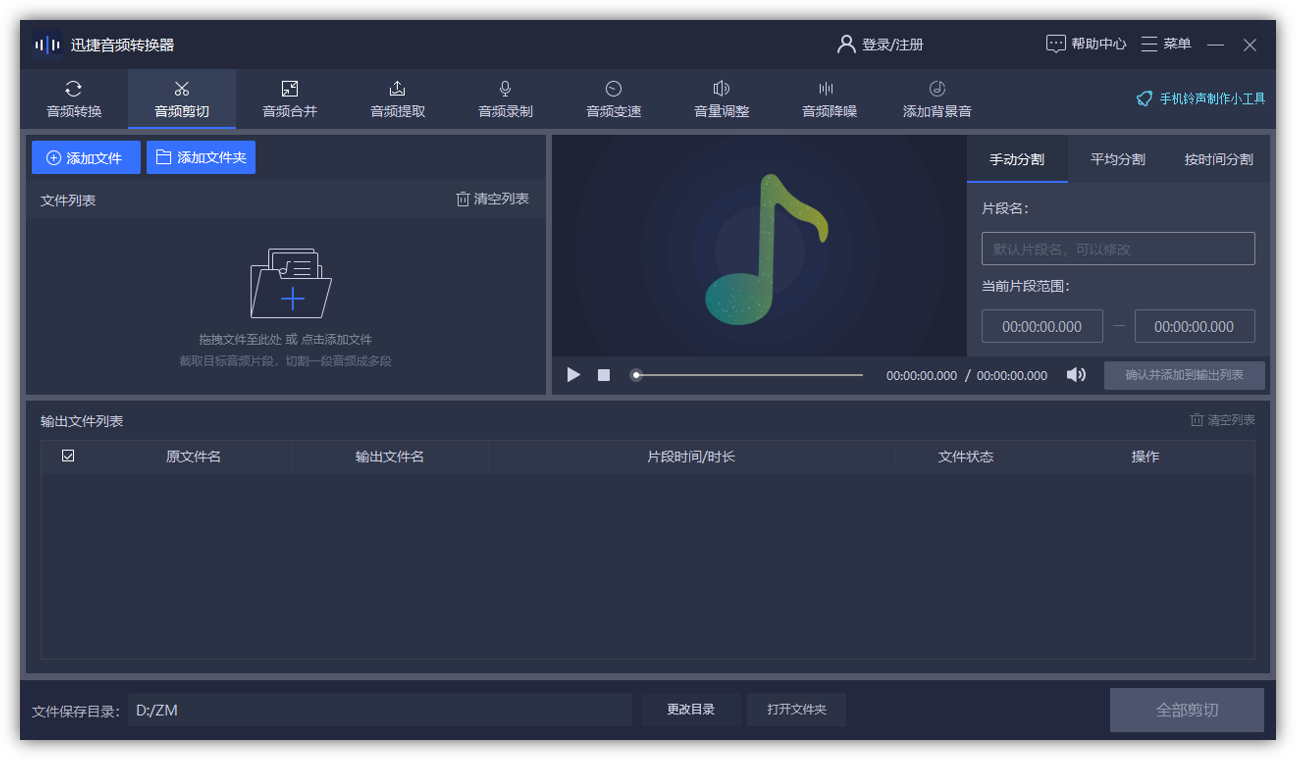
Task: Open the 菜单 menu
Action: (x=1166, y=44)
